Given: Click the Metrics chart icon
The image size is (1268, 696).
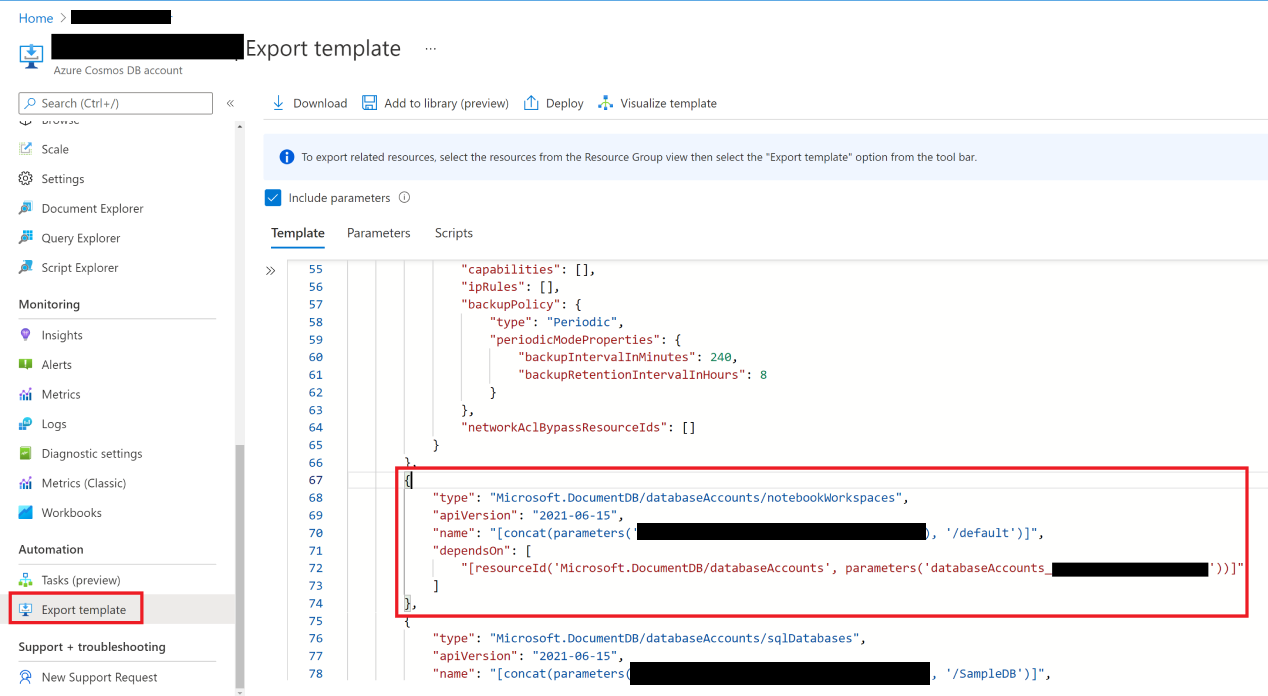Looking at the screenshot, I should click(x=26, y=394).
